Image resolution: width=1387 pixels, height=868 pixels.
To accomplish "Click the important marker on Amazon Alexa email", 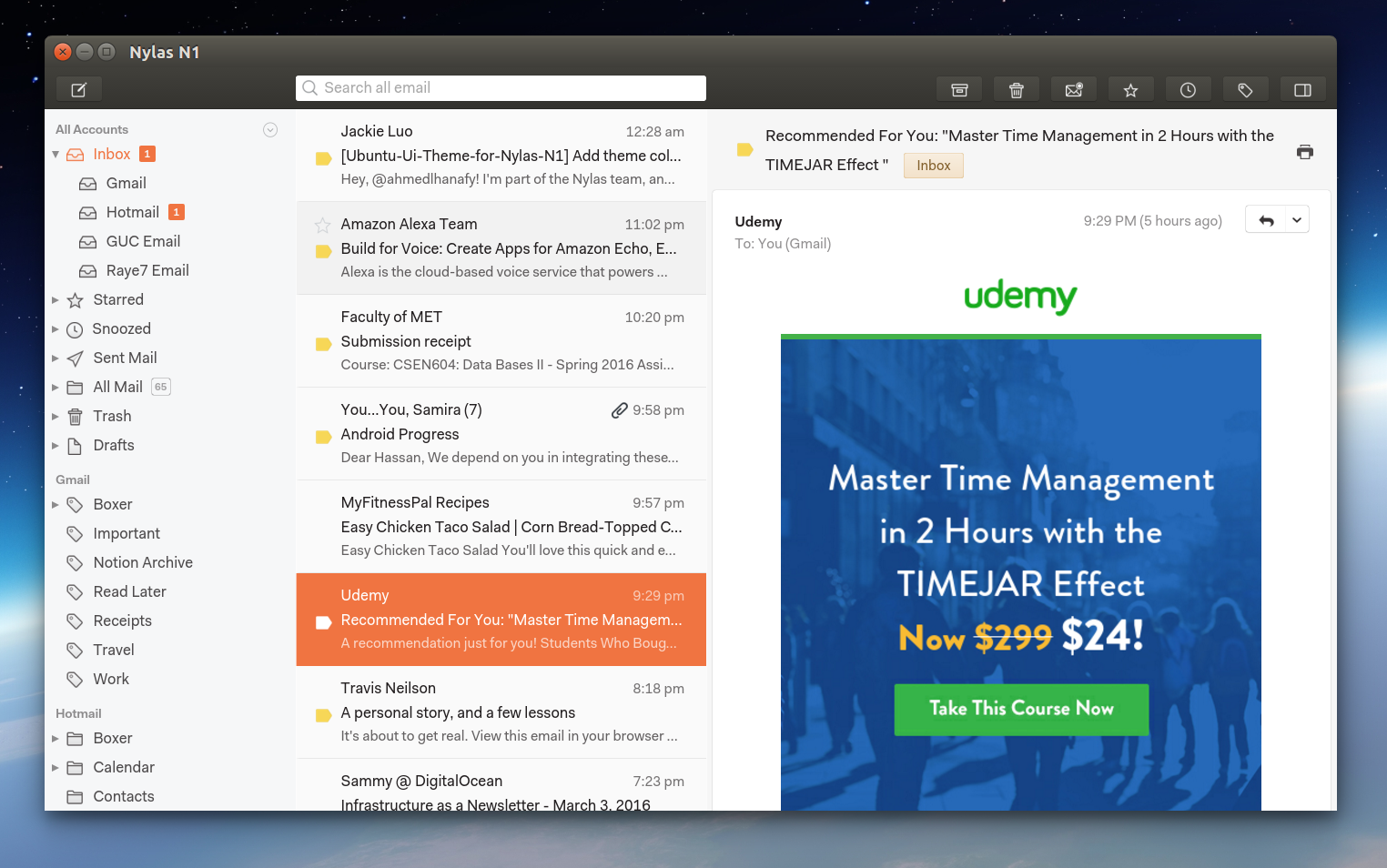I will pyautogui.click(x=323, y=252).
